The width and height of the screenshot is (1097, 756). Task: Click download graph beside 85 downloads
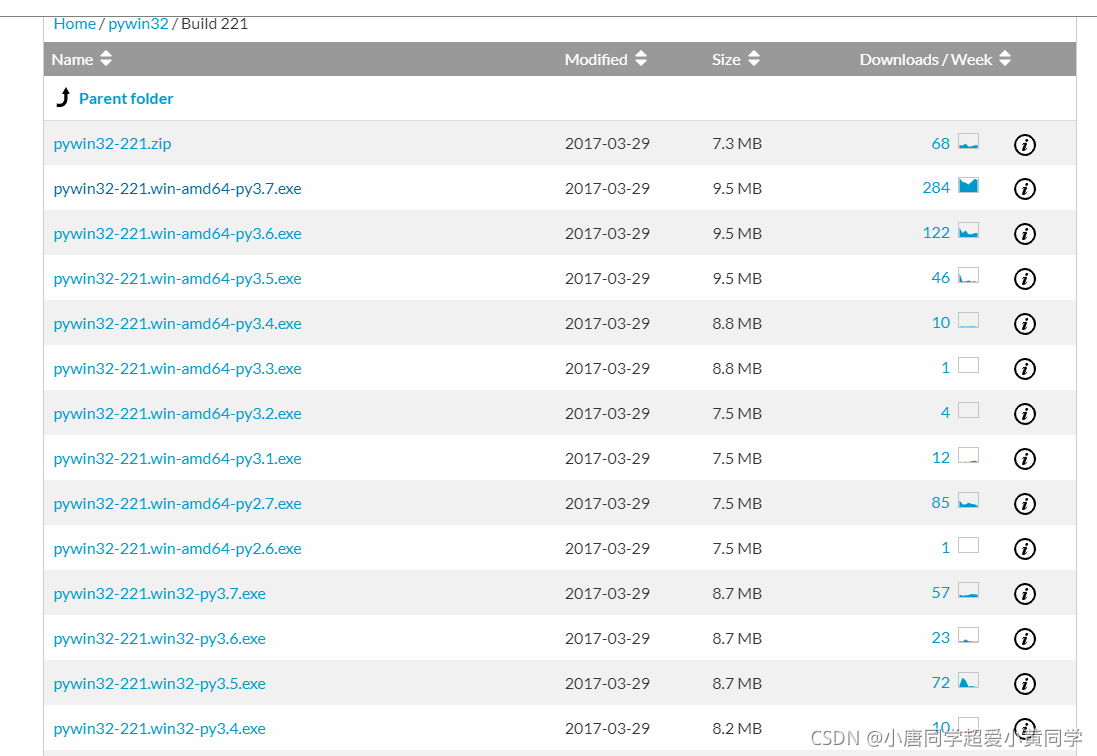click(968, 501)
